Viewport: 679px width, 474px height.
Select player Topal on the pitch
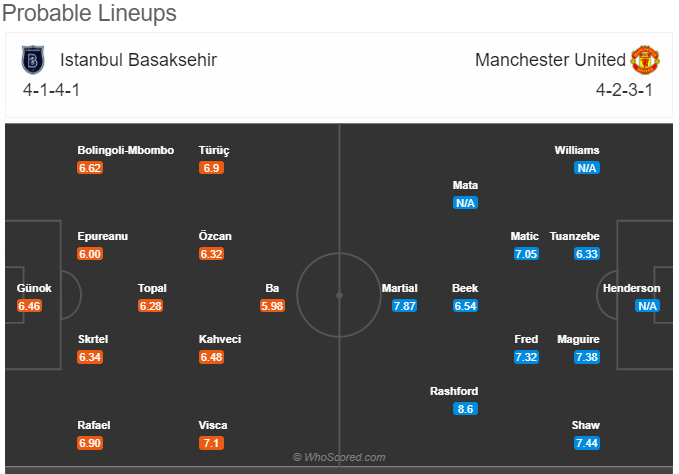152,288
